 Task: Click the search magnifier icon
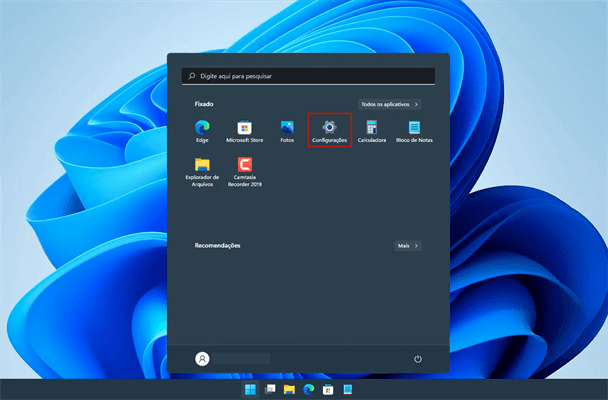193,75
